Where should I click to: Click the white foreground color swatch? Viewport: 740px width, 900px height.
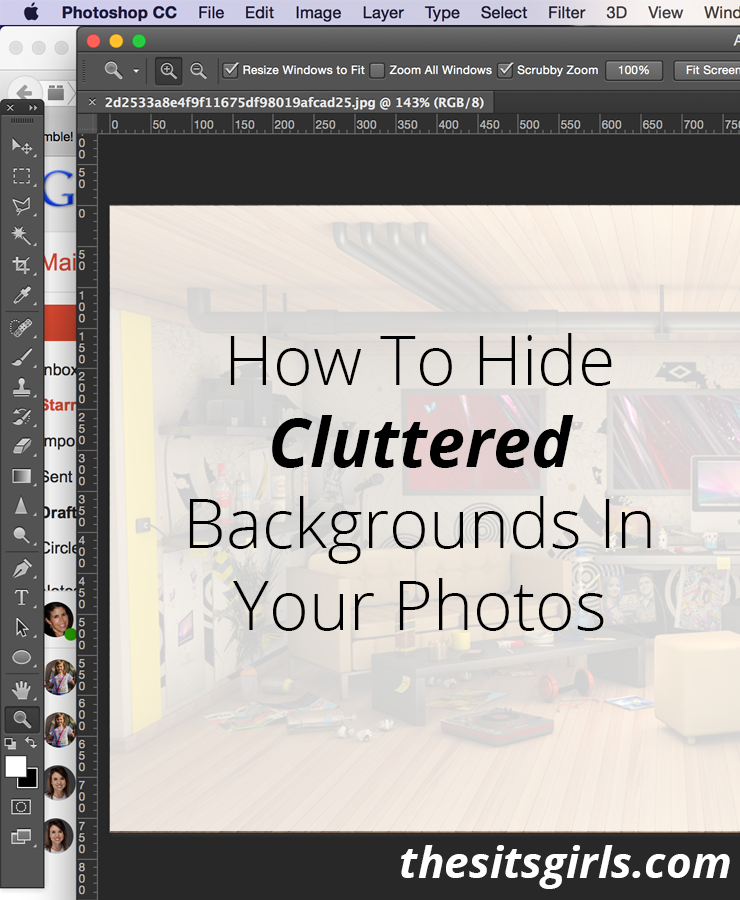point(16,766)
